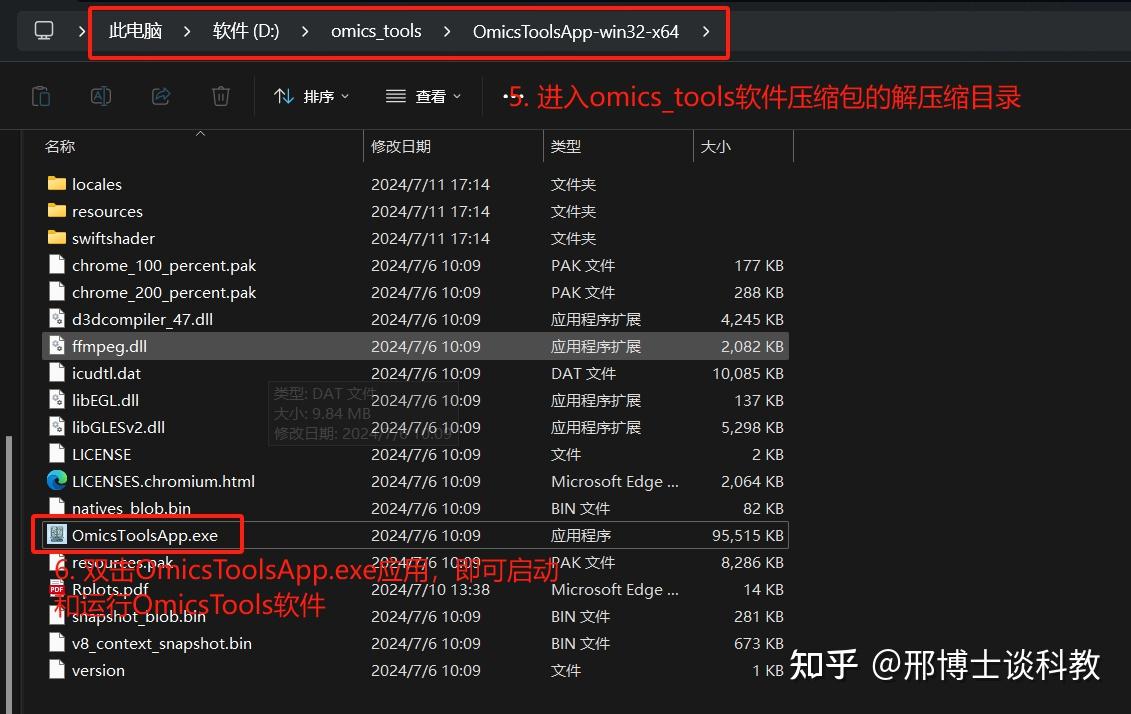Open the locales folder

click(x=97, y=184)
